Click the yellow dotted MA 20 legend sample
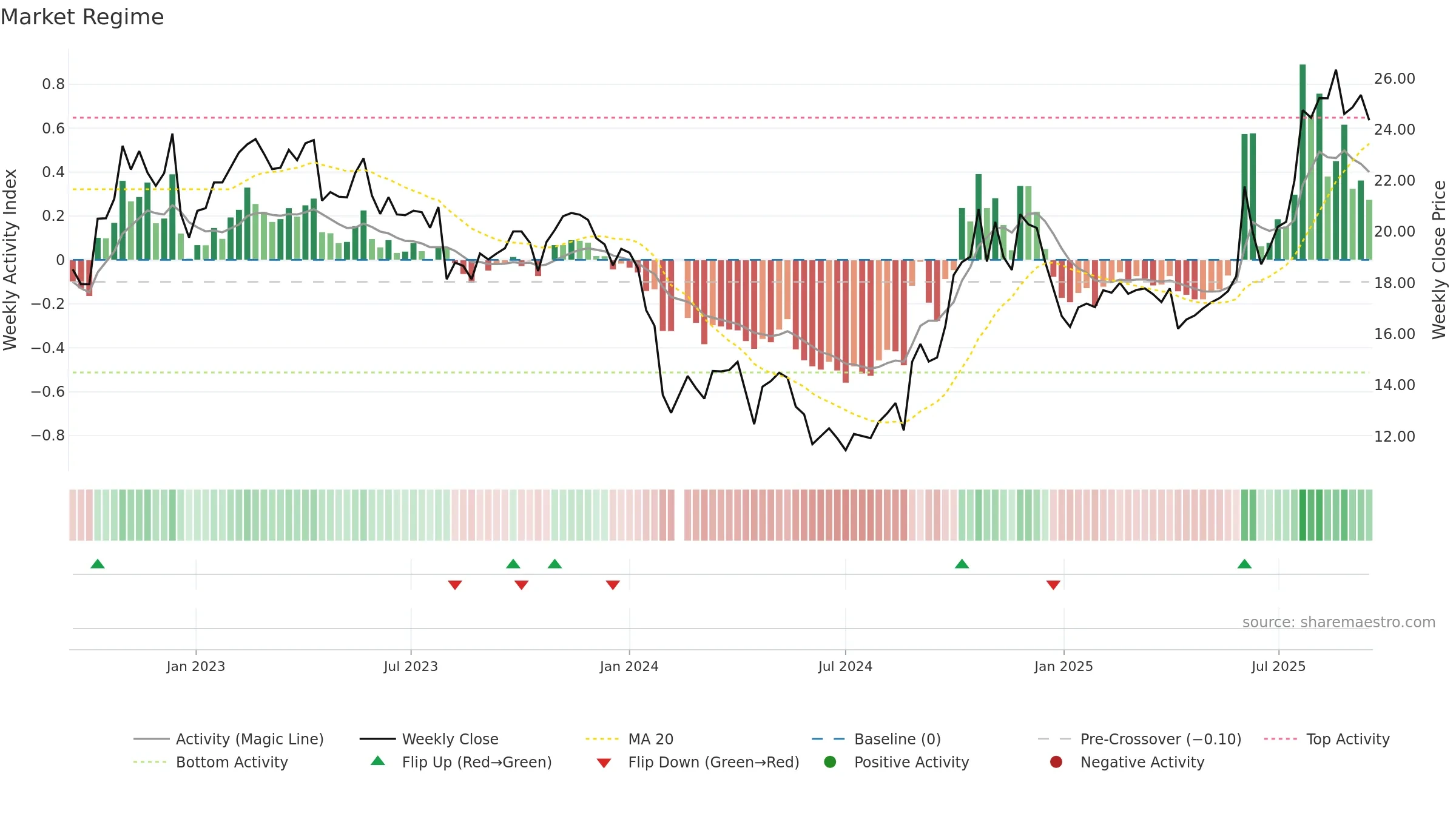The width and height of the screenshot is (1456, 819). [x=602, y=739]
